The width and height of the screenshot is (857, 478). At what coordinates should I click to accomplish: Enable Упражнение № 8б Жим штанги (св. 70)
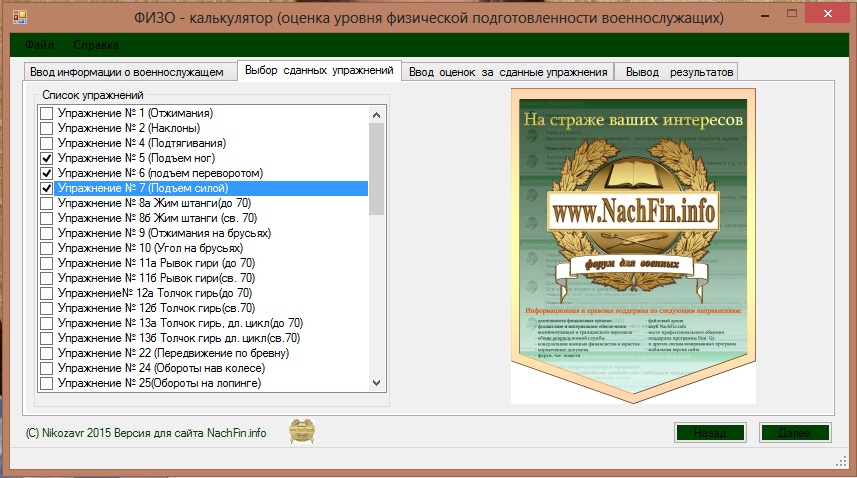46,219
